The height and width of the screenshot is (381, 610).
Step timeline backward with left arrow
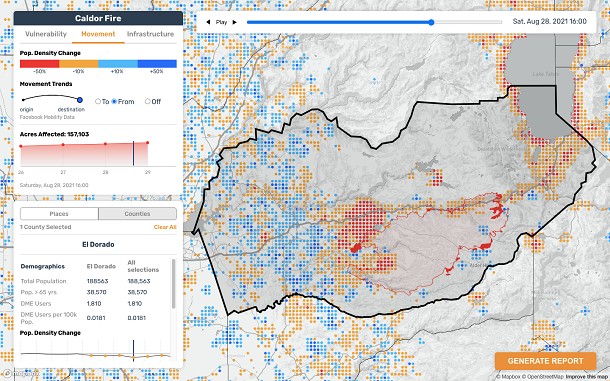[x=208, y=22]
